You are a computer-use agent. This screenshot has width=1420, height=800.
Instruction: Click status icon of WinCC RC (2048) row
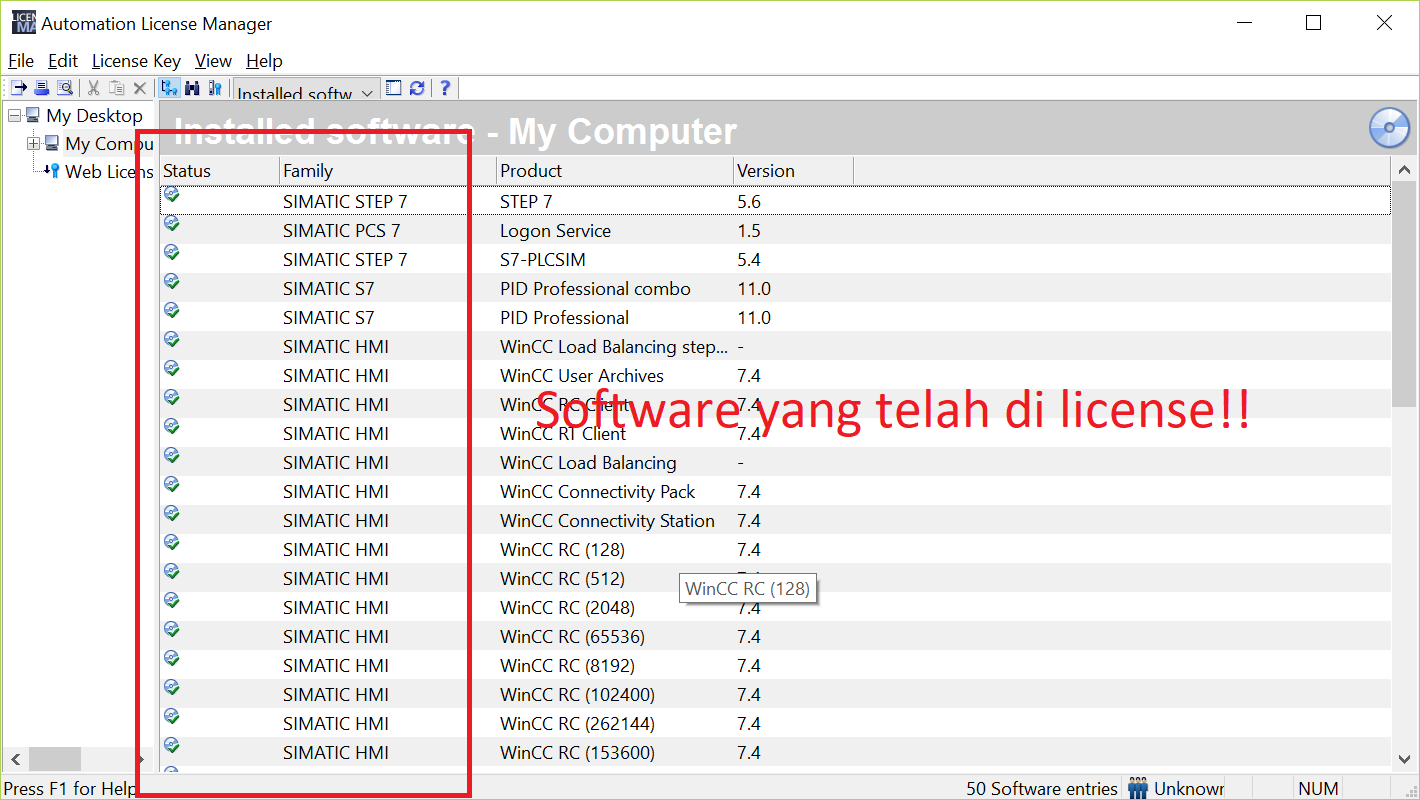[172, 601]
